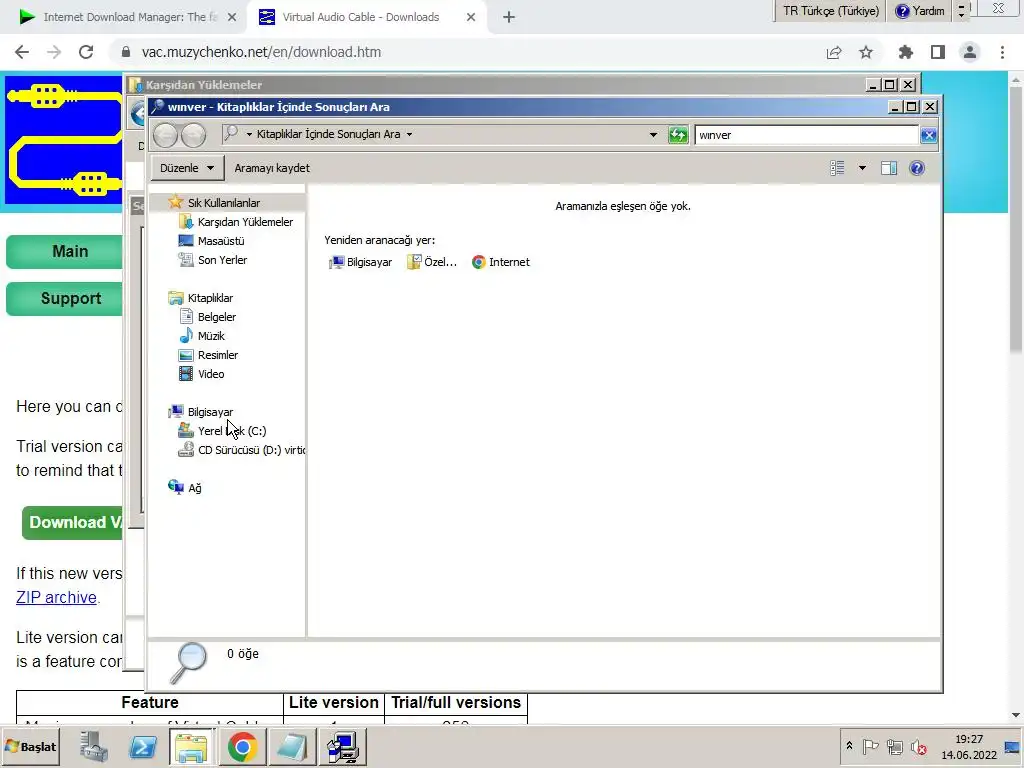
Task: Click the muted volume tray icon
Action: [919, 746]
